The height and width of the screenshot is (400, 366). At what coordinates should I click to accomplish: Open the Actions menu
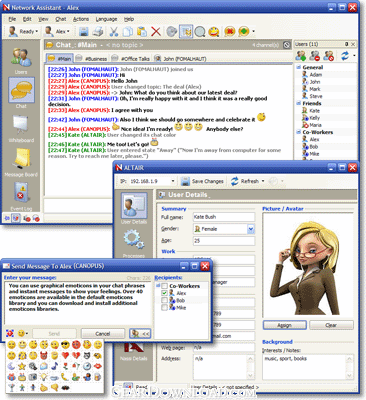point(81,19)
